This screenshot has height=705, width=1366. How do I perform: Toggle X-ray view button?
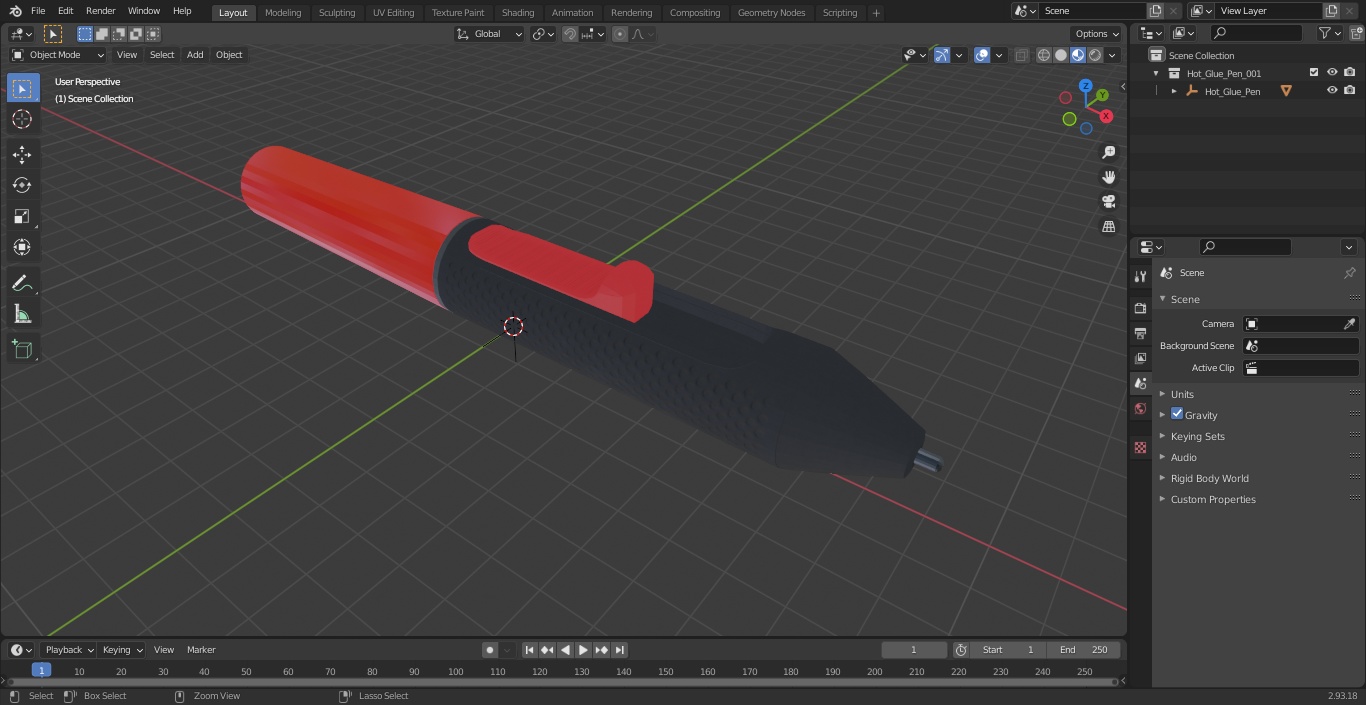click(x=1021, y=55)
